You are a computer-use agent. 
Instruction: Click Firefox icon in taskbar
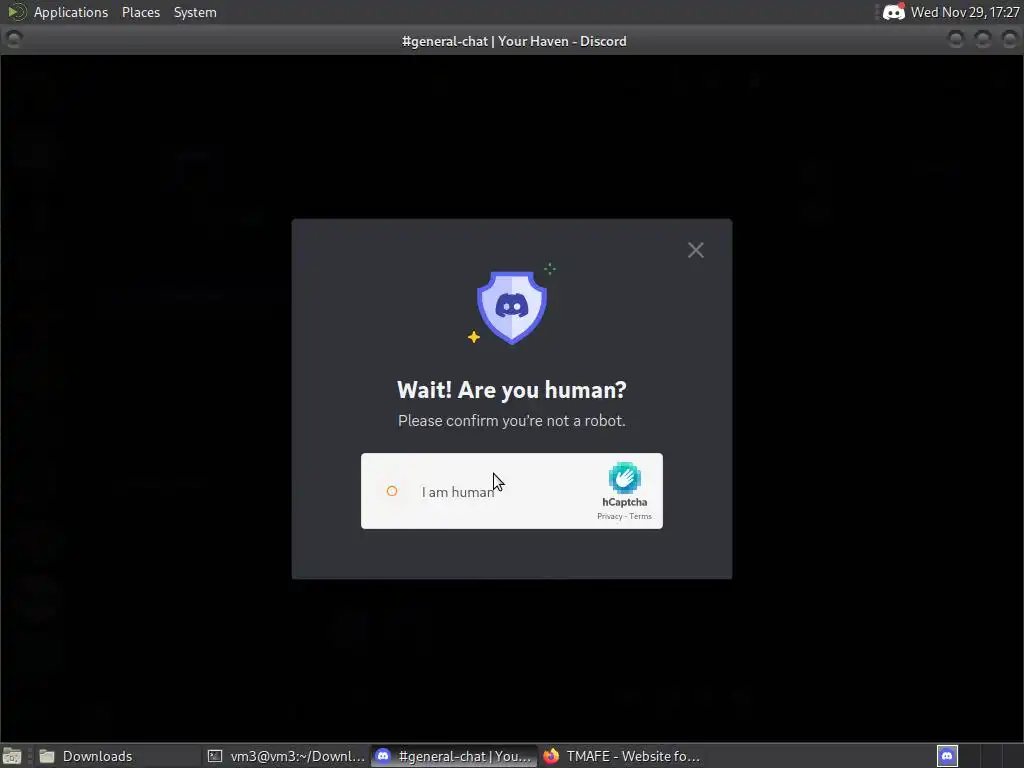point(551,756)
